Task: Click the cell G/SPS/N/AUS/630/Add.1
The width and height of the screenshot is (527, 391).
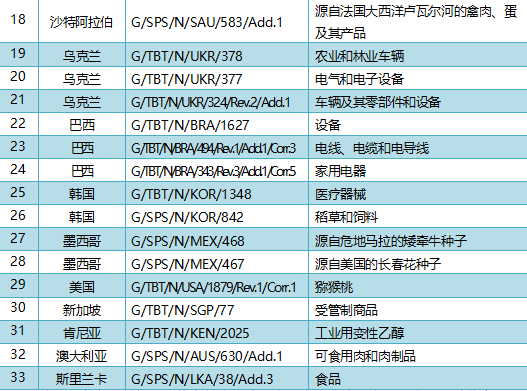Action: click(x=217, y=355)
